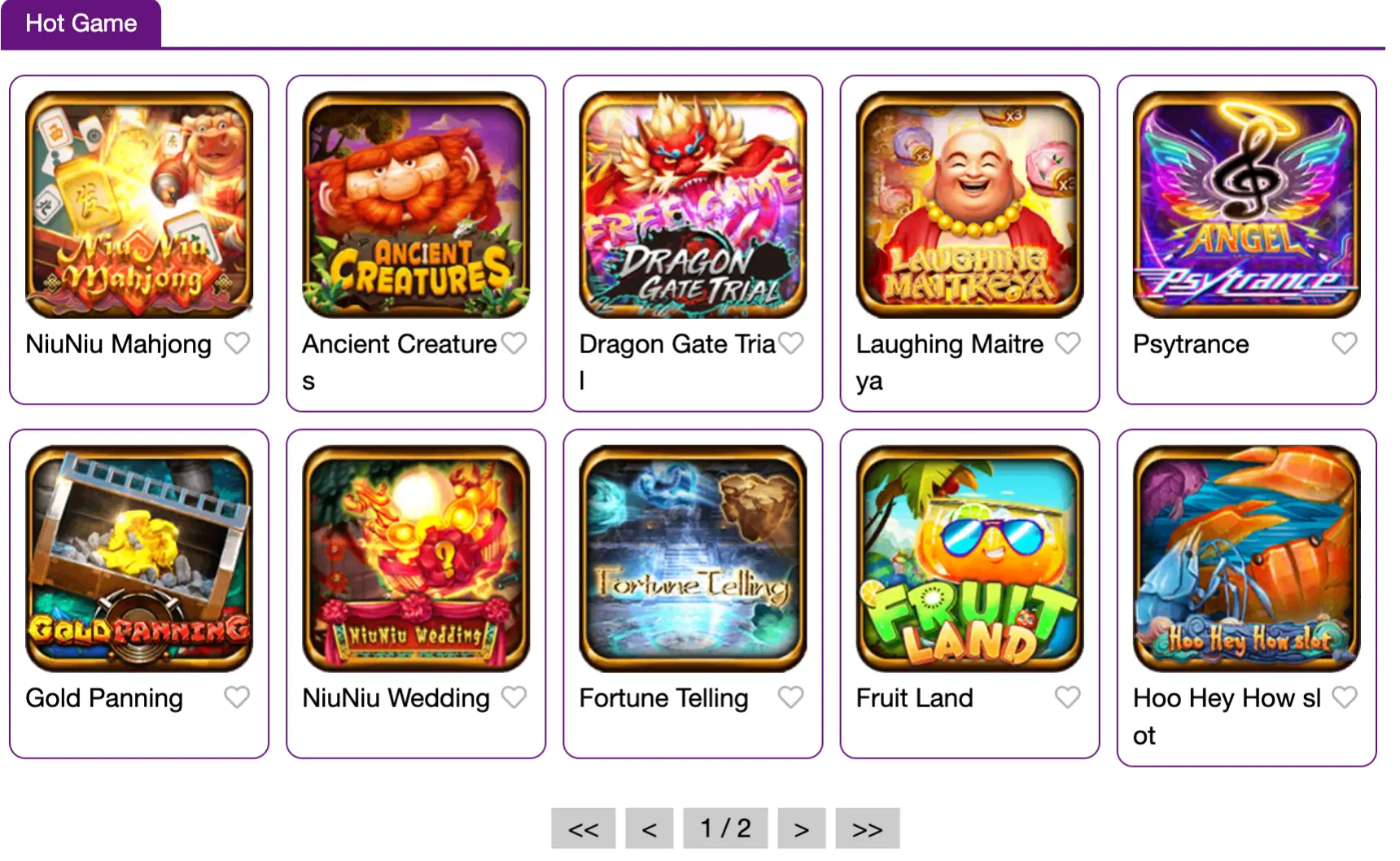Select the Hot Game tab
Screen dimensions: 1400x861
tap(81, 24)
